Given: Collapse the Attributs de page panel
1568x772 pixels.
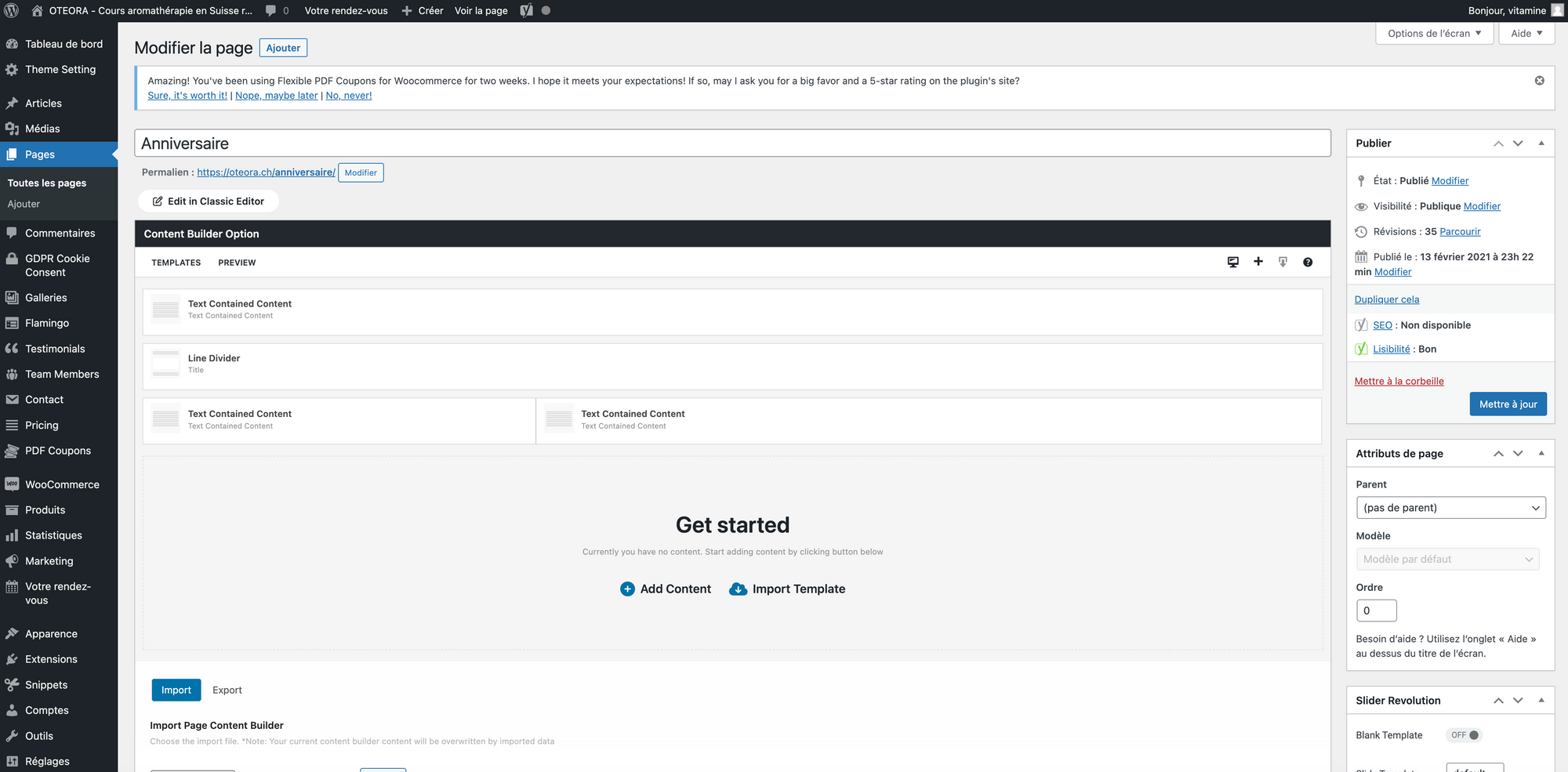Looking at the screenshot, I should tap(1541, 453).
